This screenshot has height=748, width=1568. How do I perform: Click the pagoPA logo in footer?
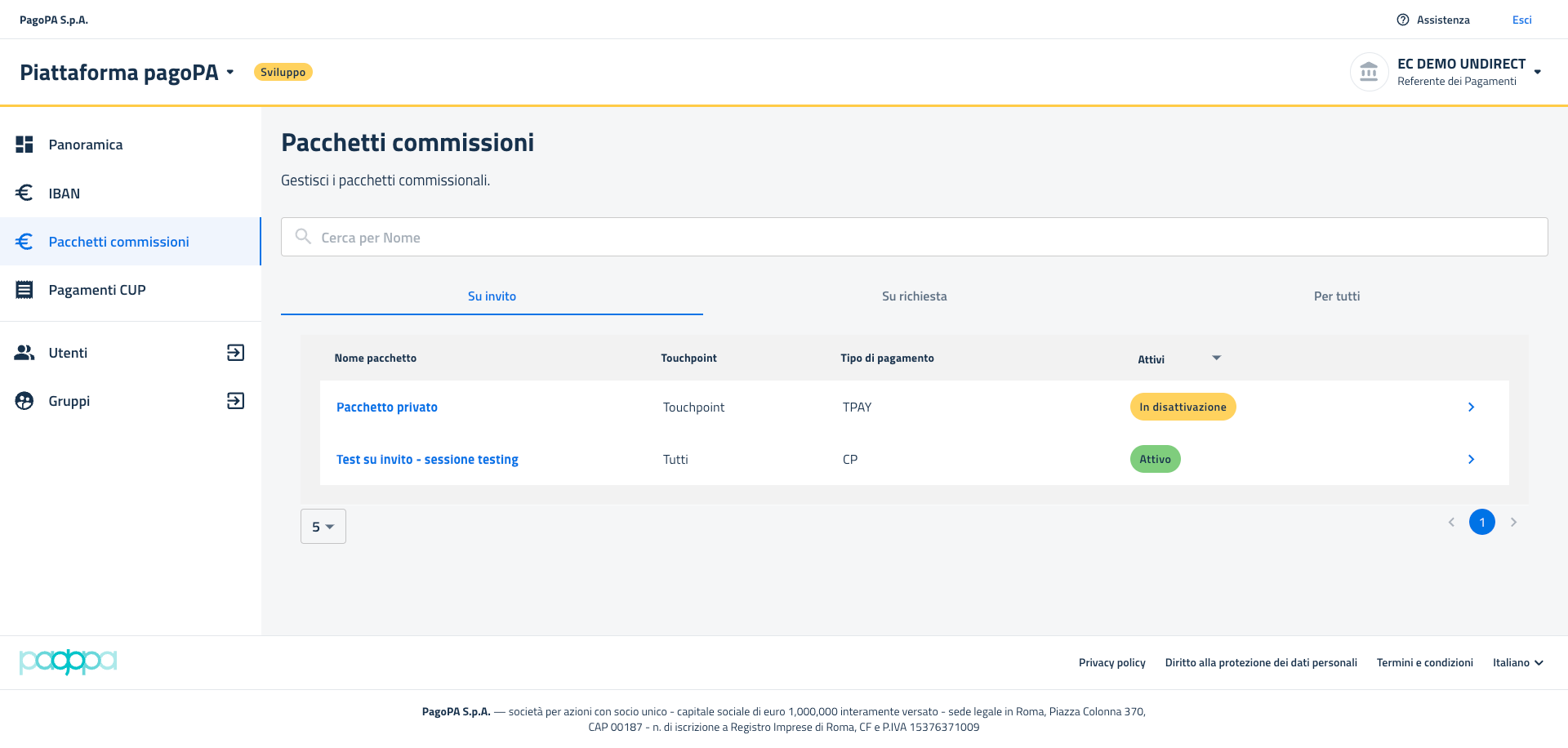click(x=69, y=661)
